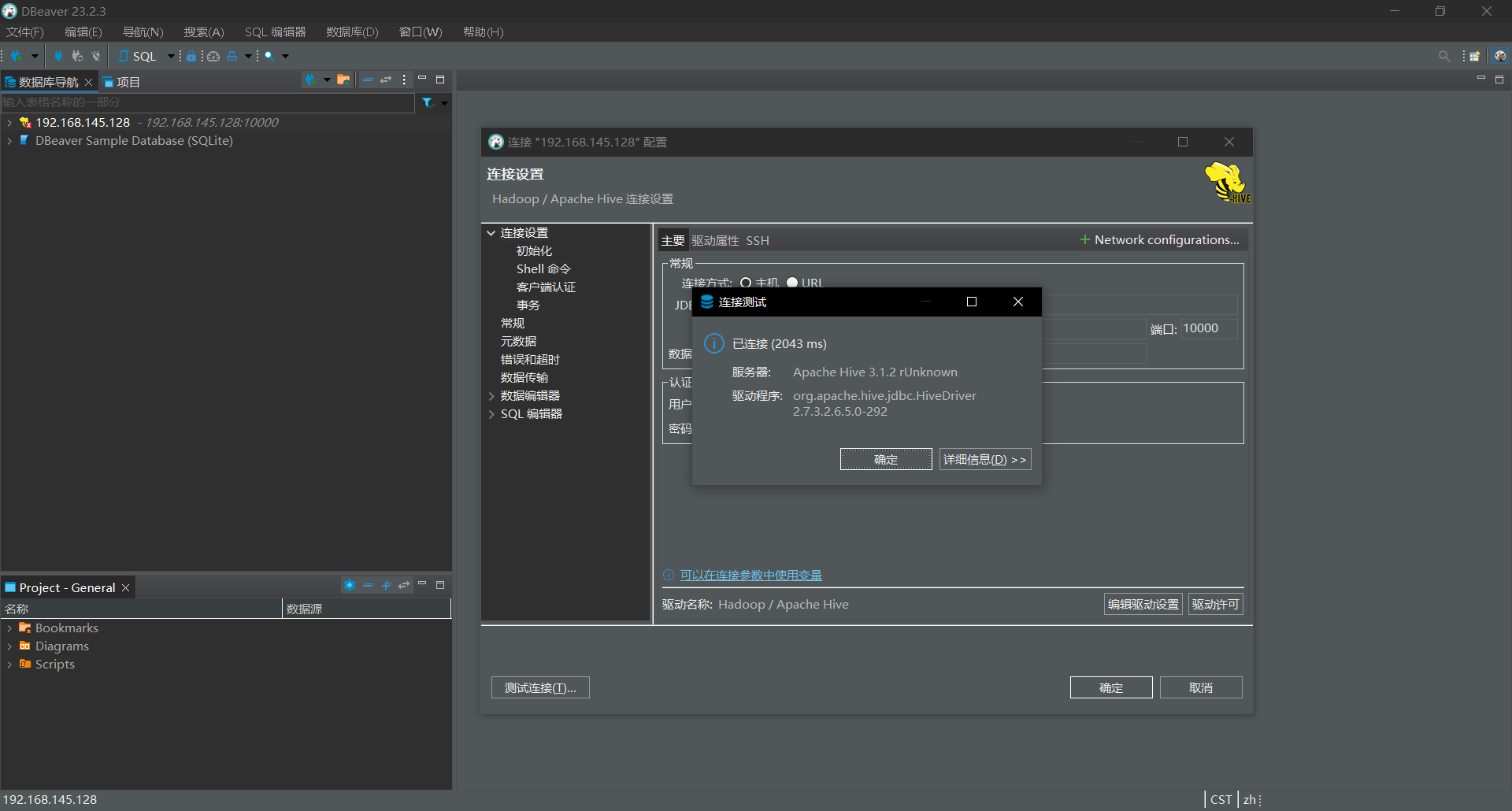Click the filter funnel icon in navigator
Screen dimensions: 1512x811
[428, 102]
